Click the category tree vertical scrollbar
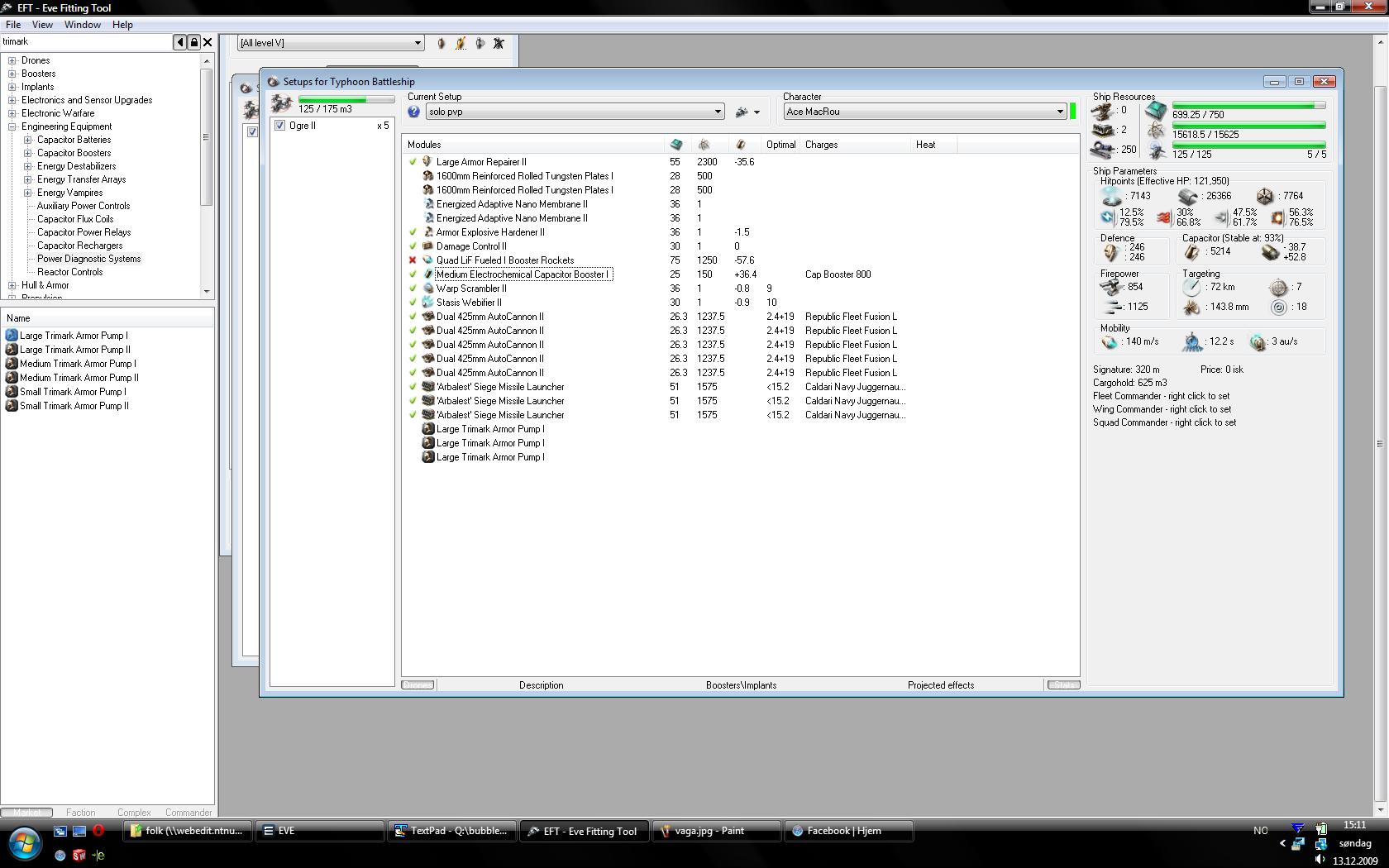Screen dimensions: 1389x868 (207, 176)
